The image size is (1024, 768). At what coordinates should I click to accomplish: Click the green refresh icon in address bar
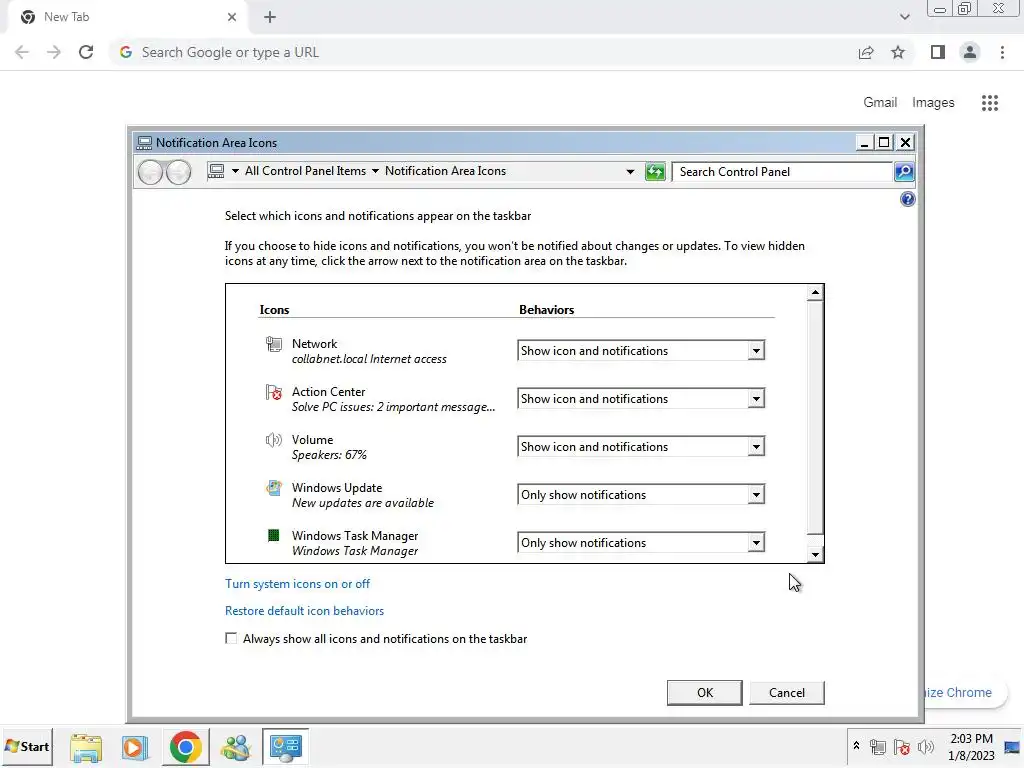pos(654,172)
